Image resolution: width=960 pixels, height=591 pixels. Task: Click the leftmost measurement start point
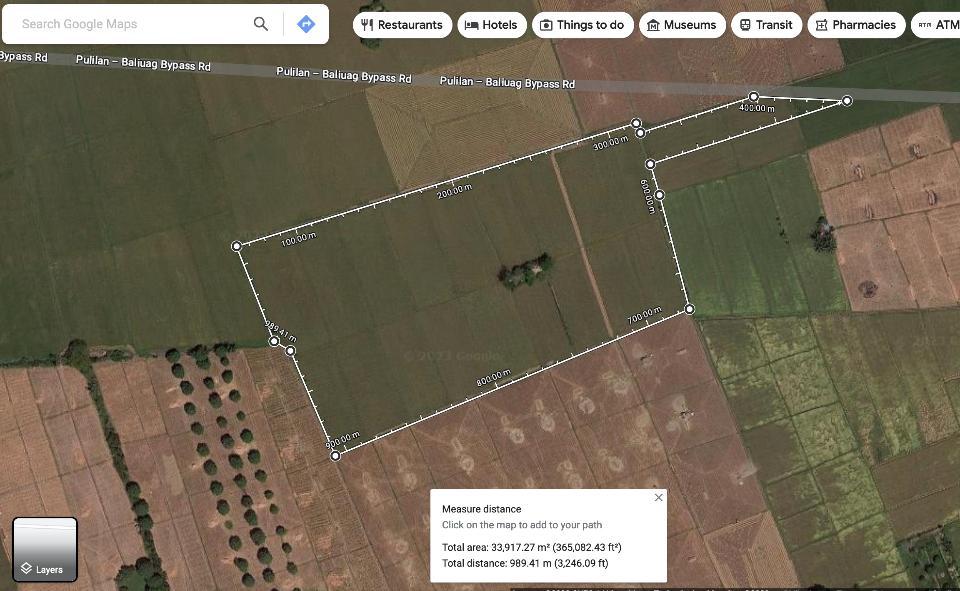tap(237, 246)
